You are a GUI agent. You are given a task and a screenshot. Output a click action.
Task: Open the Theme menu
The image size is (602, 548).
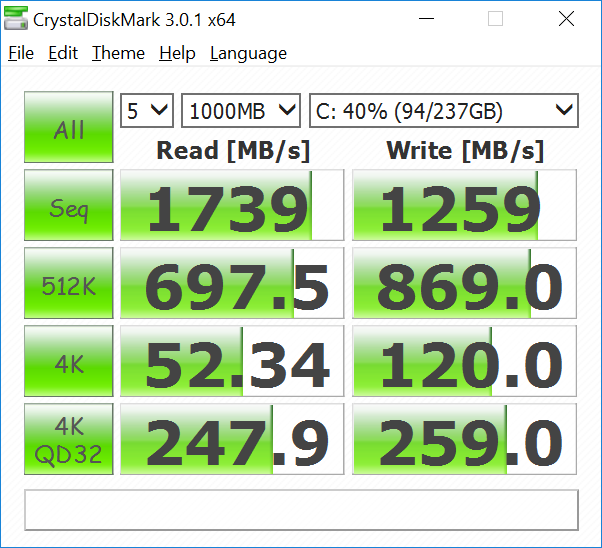118,53
